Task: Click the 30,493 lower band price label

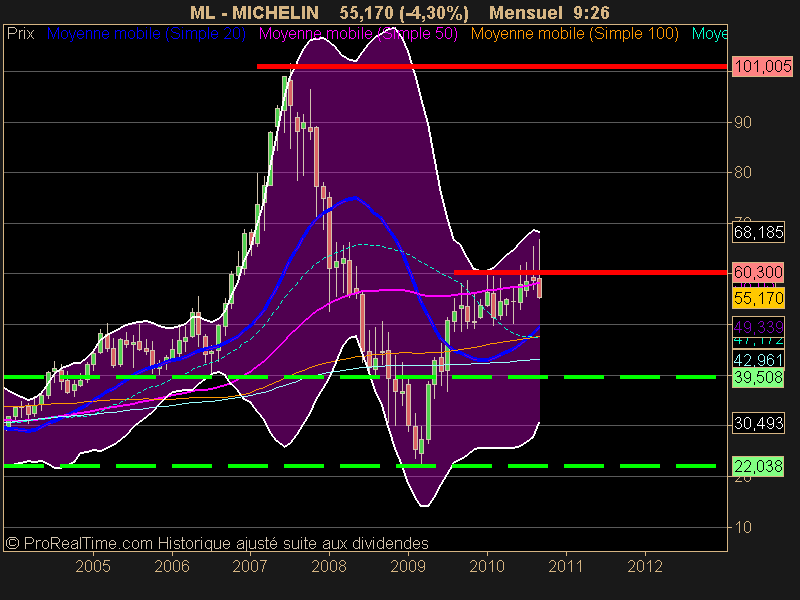Action: tap(758, 423)
